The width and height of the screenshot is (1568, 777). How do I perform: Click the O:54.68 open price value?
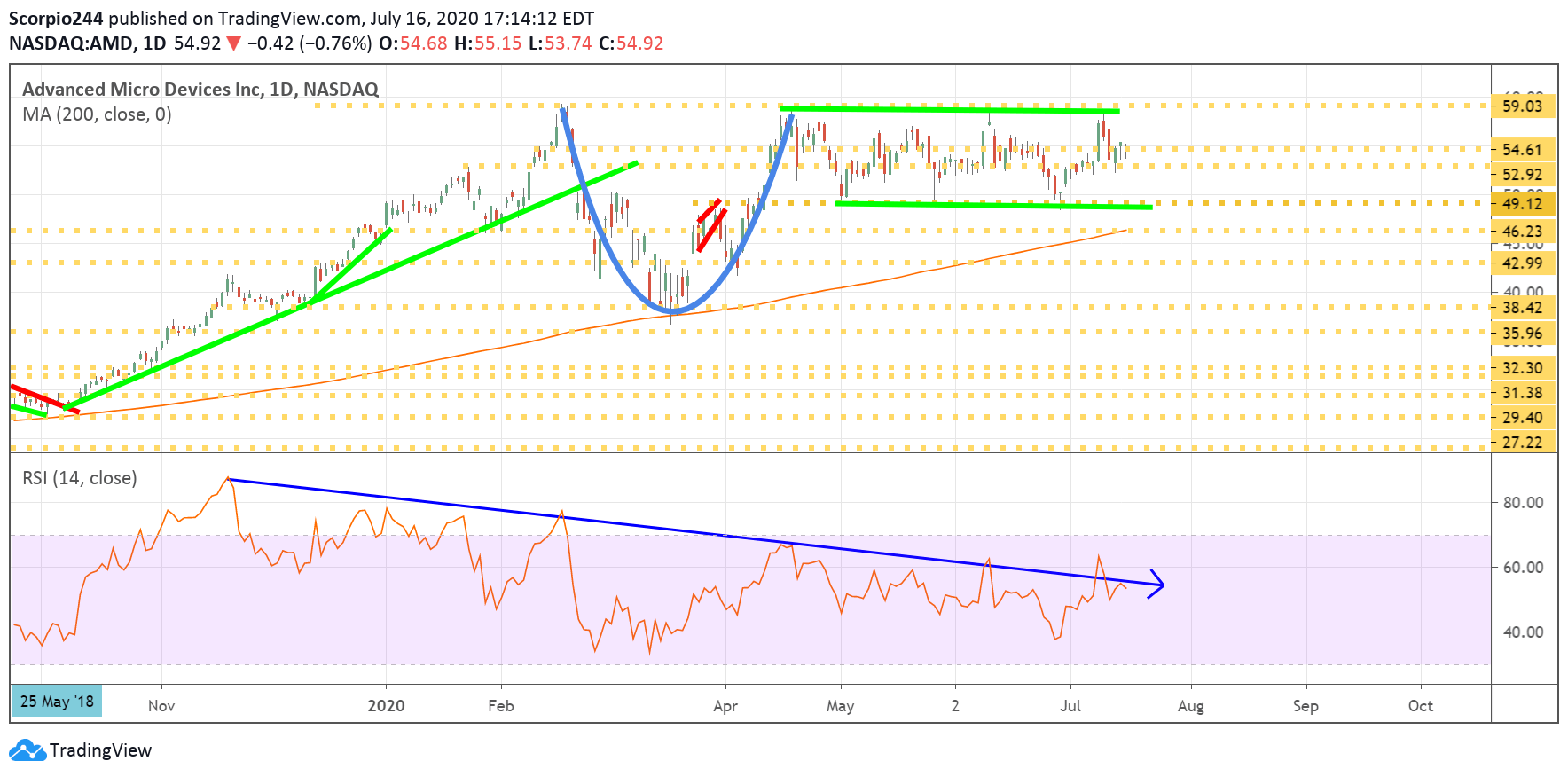click(x=412, y=43)
